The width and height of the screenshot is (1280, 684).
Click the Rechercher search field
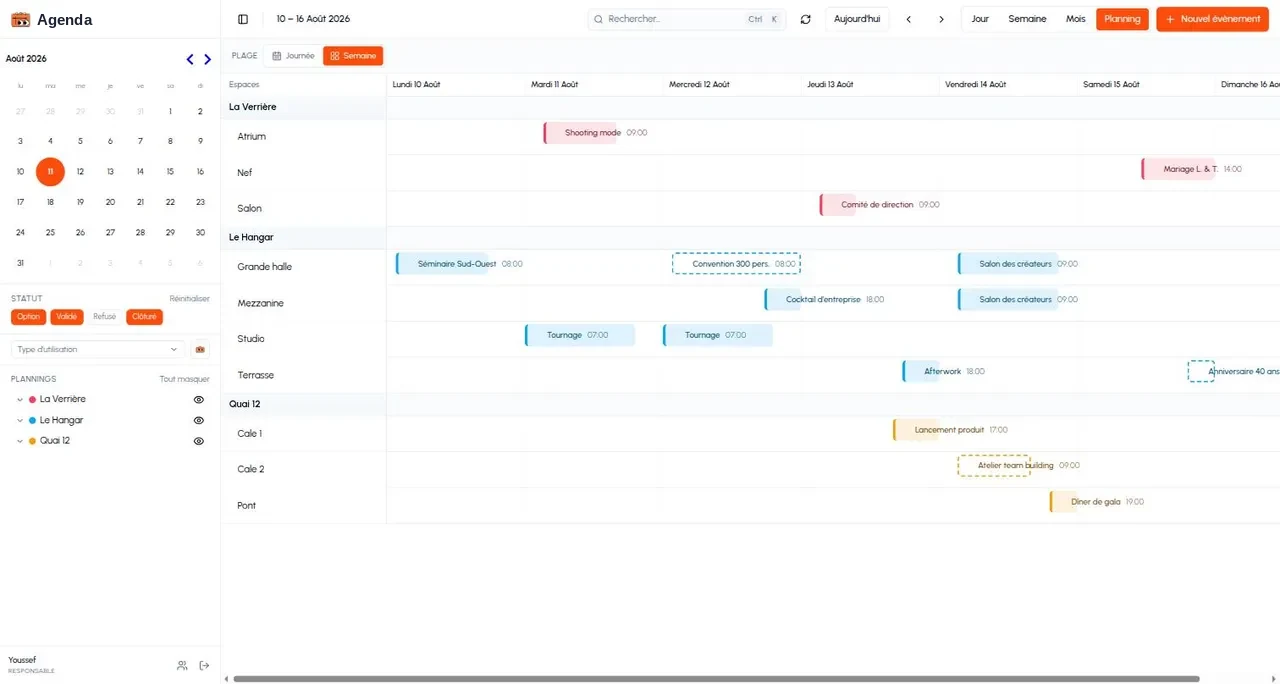686,19
